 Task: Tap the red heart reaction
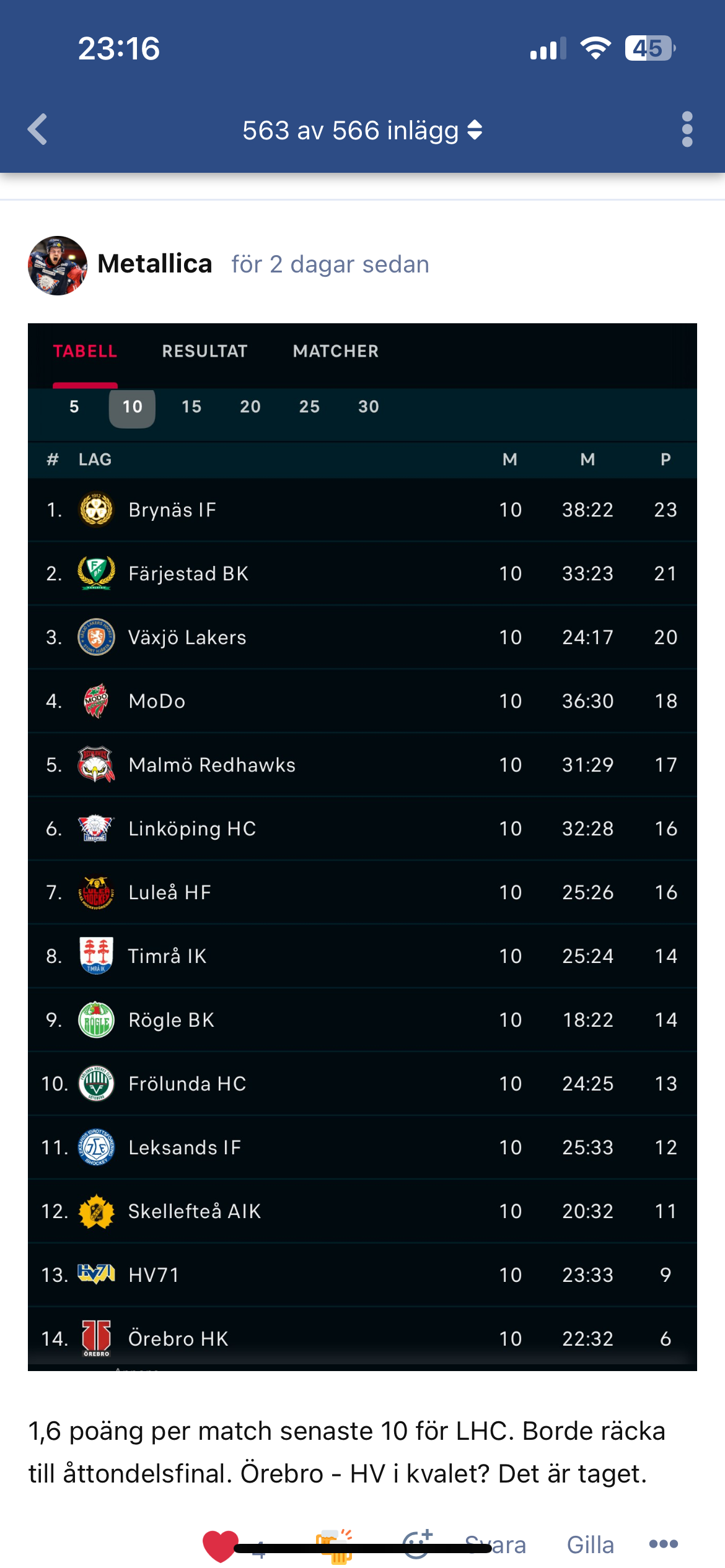click(220, 1545)
